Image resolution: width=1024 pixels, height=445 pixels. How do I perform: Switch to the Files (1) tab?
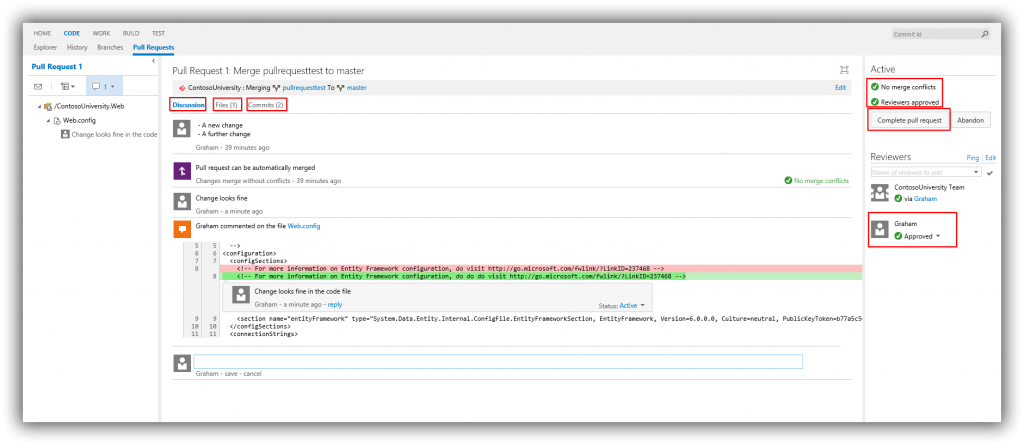point(226,104)
